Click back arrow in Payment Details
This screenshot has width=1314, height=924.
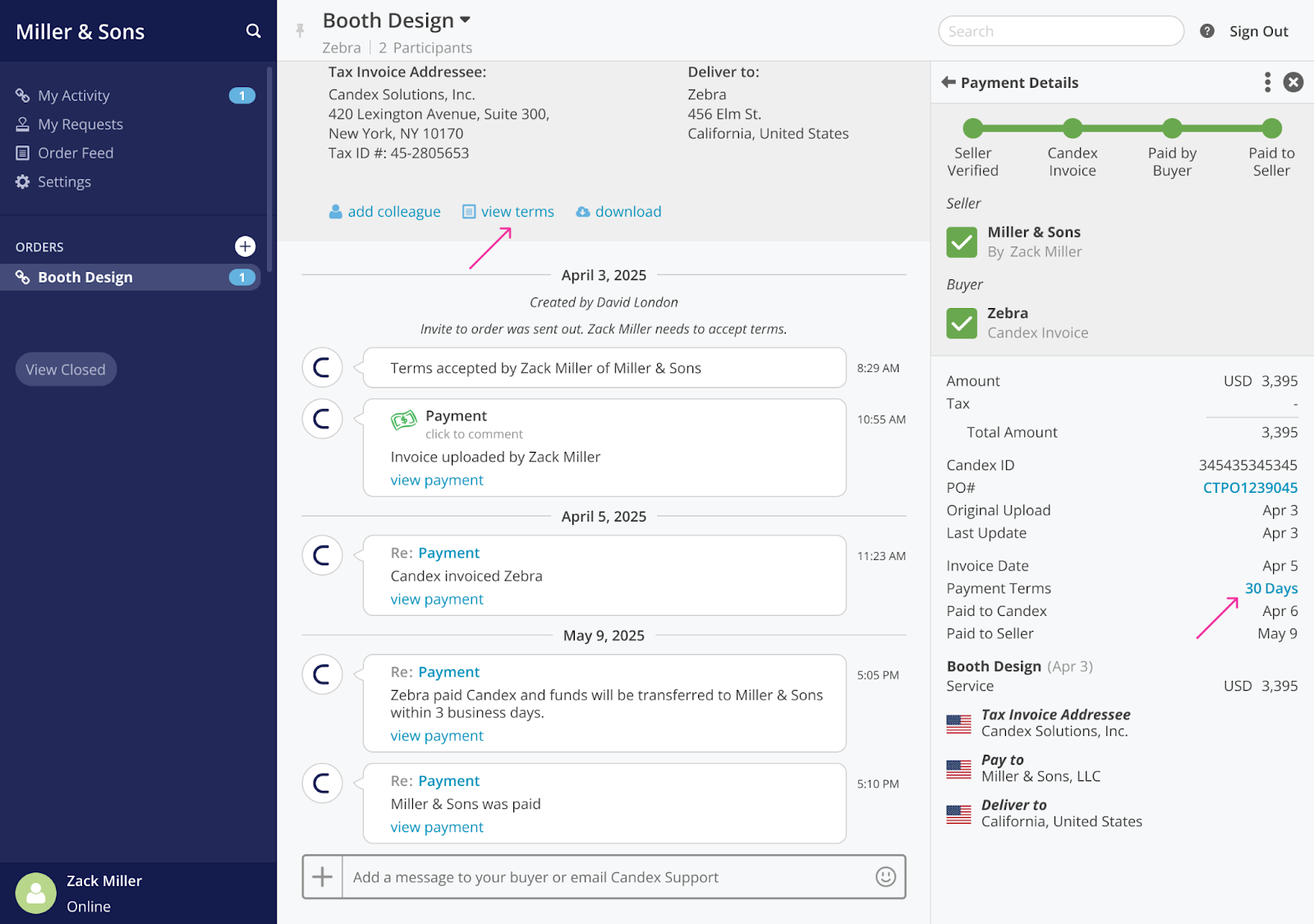coord(949,82)
